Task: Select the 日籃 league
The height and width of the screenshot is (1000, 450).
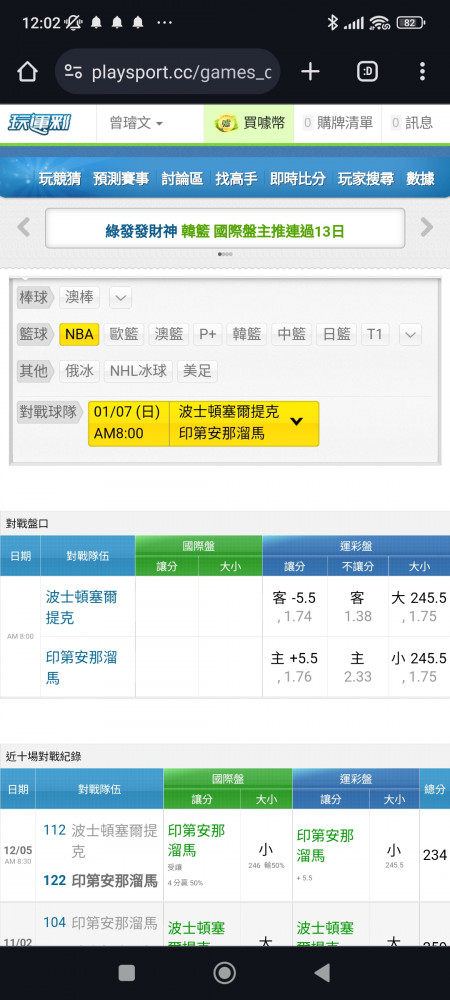Action: coord(336,334)
